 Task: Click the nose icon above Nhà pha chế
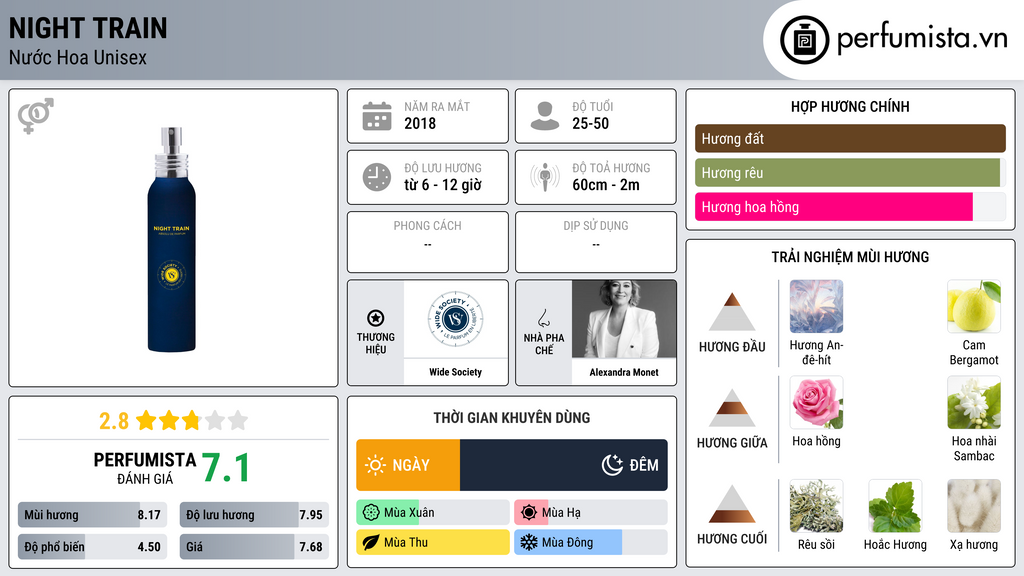click(543, 318)
